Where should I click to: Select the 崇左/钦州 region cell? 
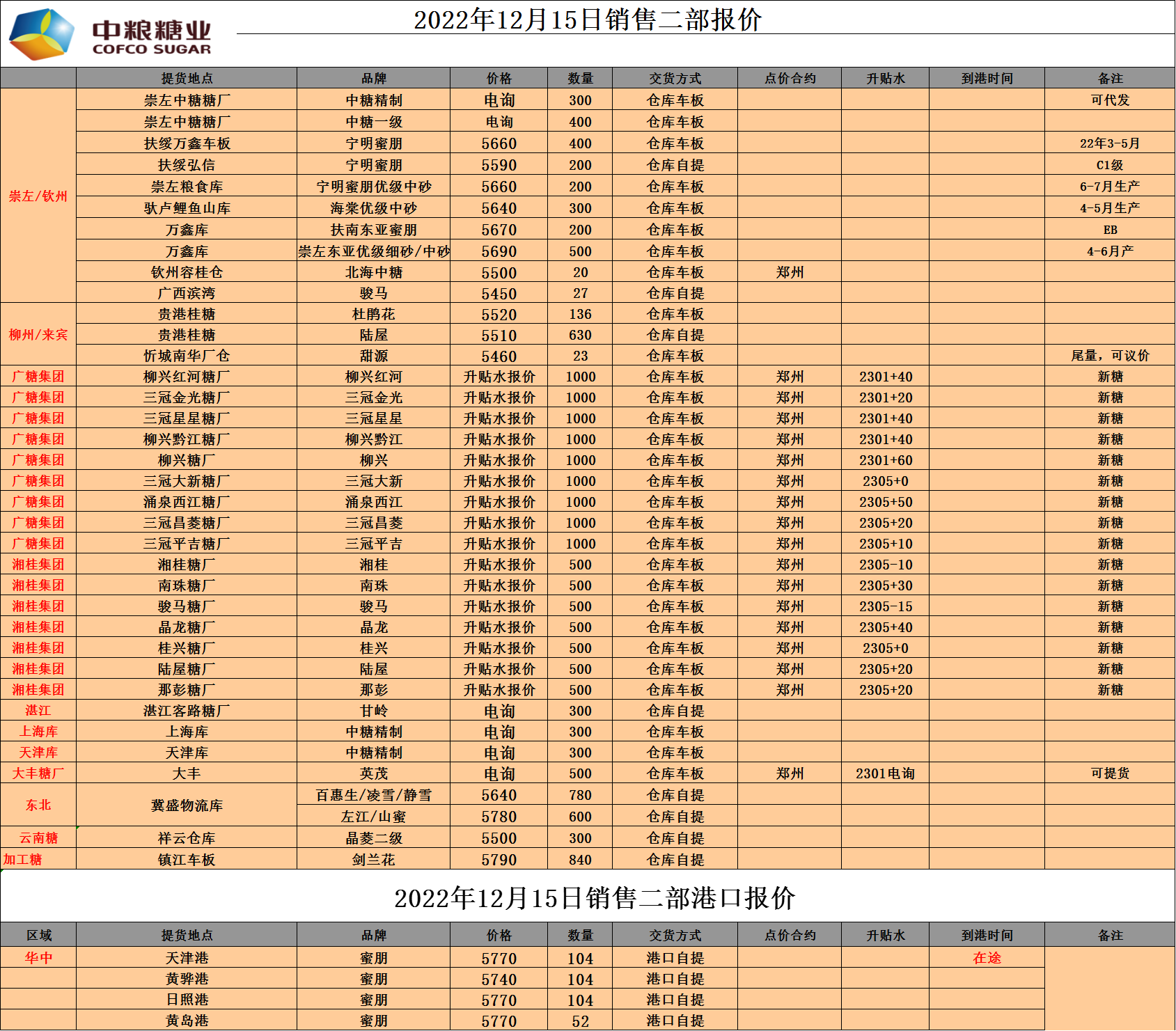tap(38, 196)
